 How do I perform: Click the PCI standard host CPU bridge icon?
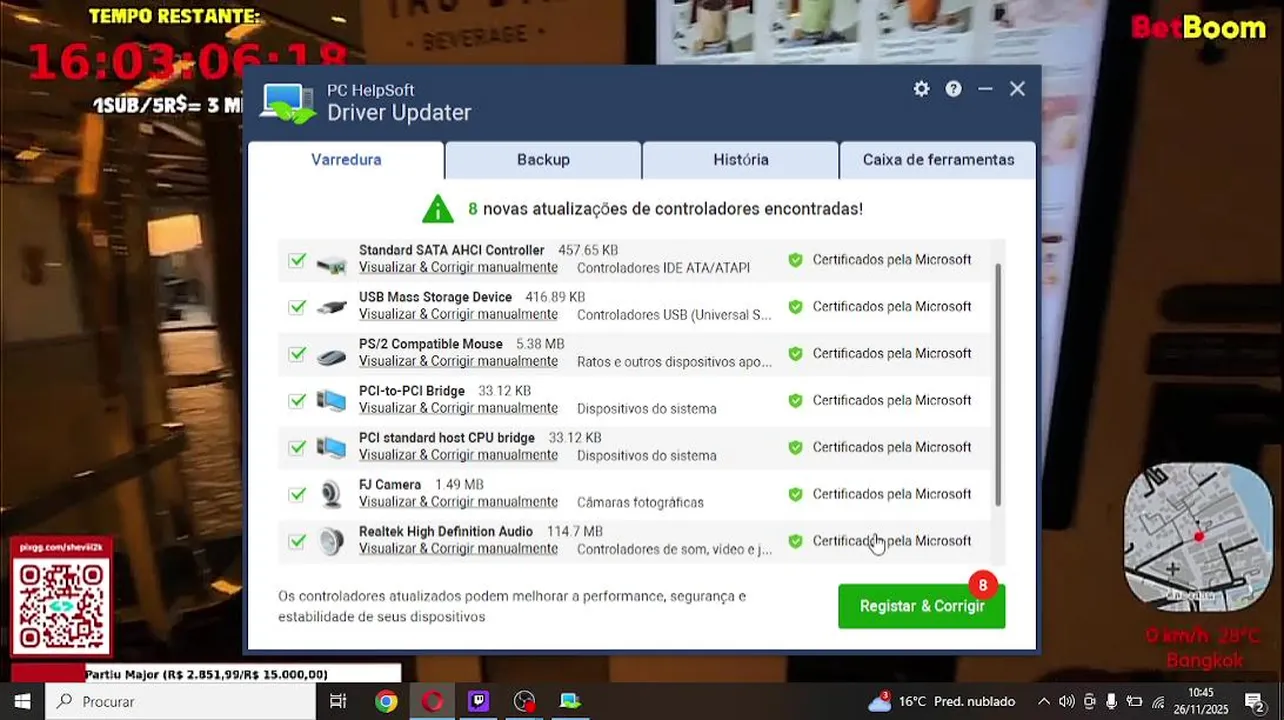[331, 448]
